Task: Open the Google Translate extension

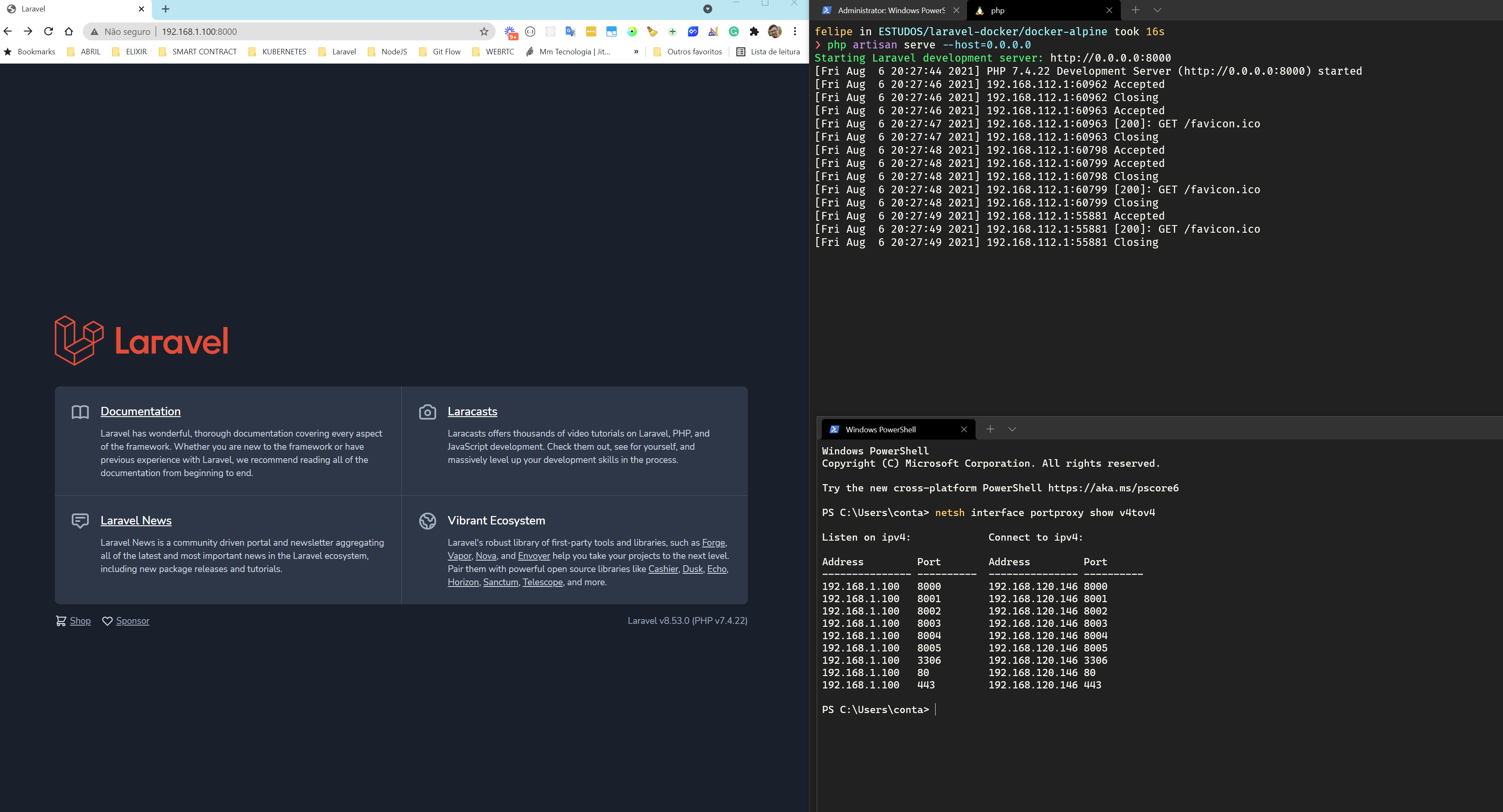Action: pos(570,32)
